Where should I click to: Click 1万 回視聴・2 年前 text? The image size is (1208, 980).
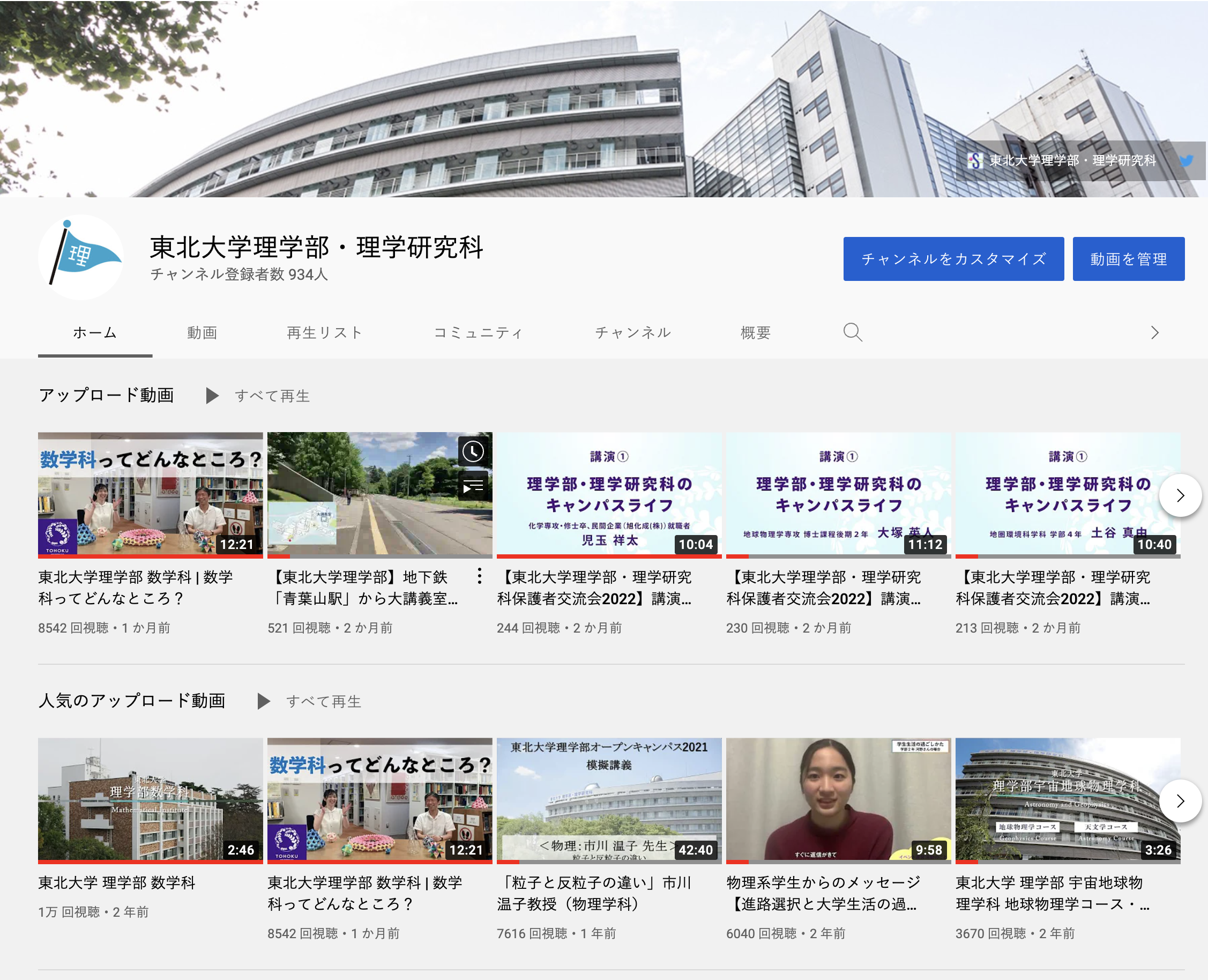[x=94, y=912]
